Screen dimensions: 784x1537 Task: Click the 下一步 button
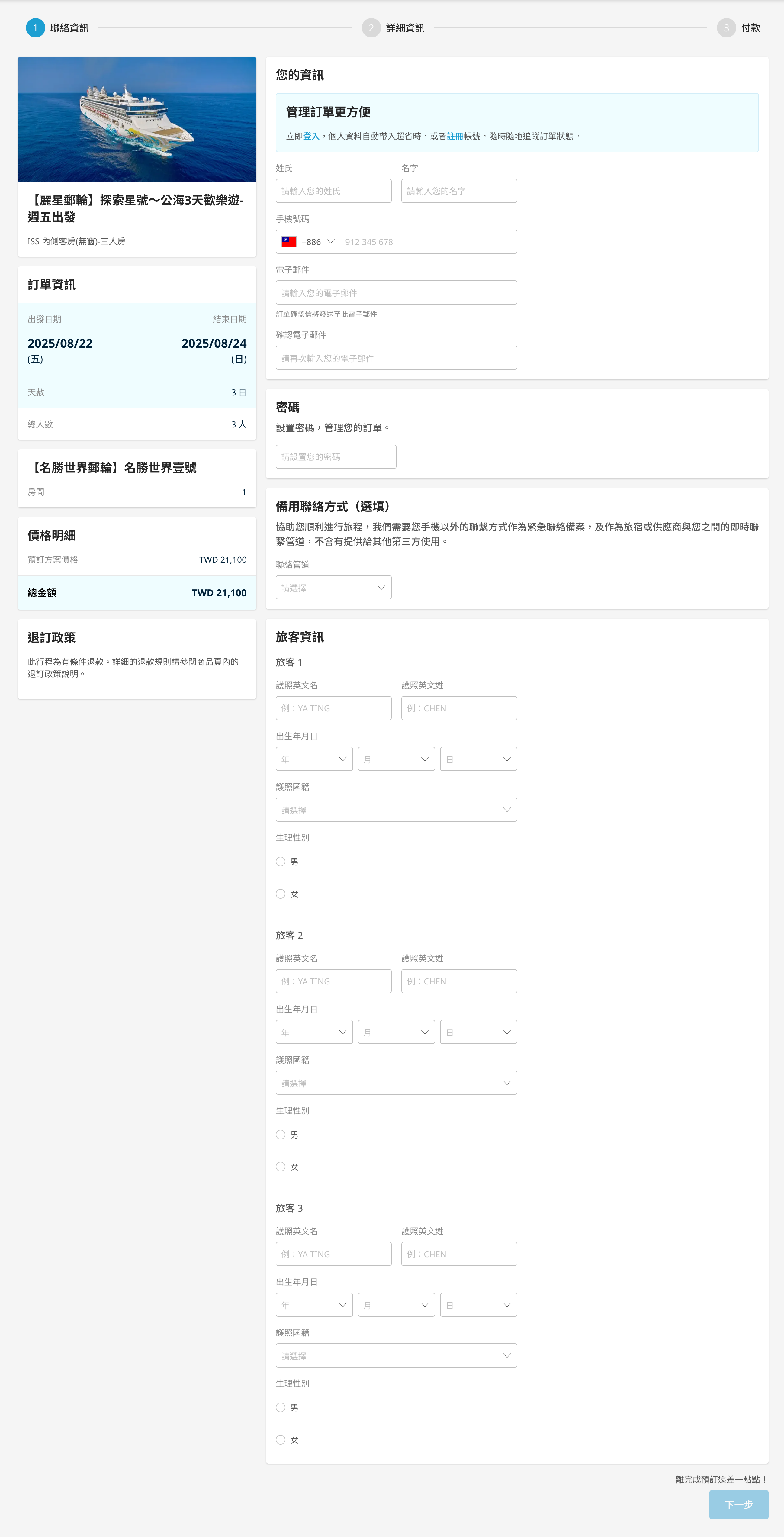pyautogui.click(x=738, y=1504)
